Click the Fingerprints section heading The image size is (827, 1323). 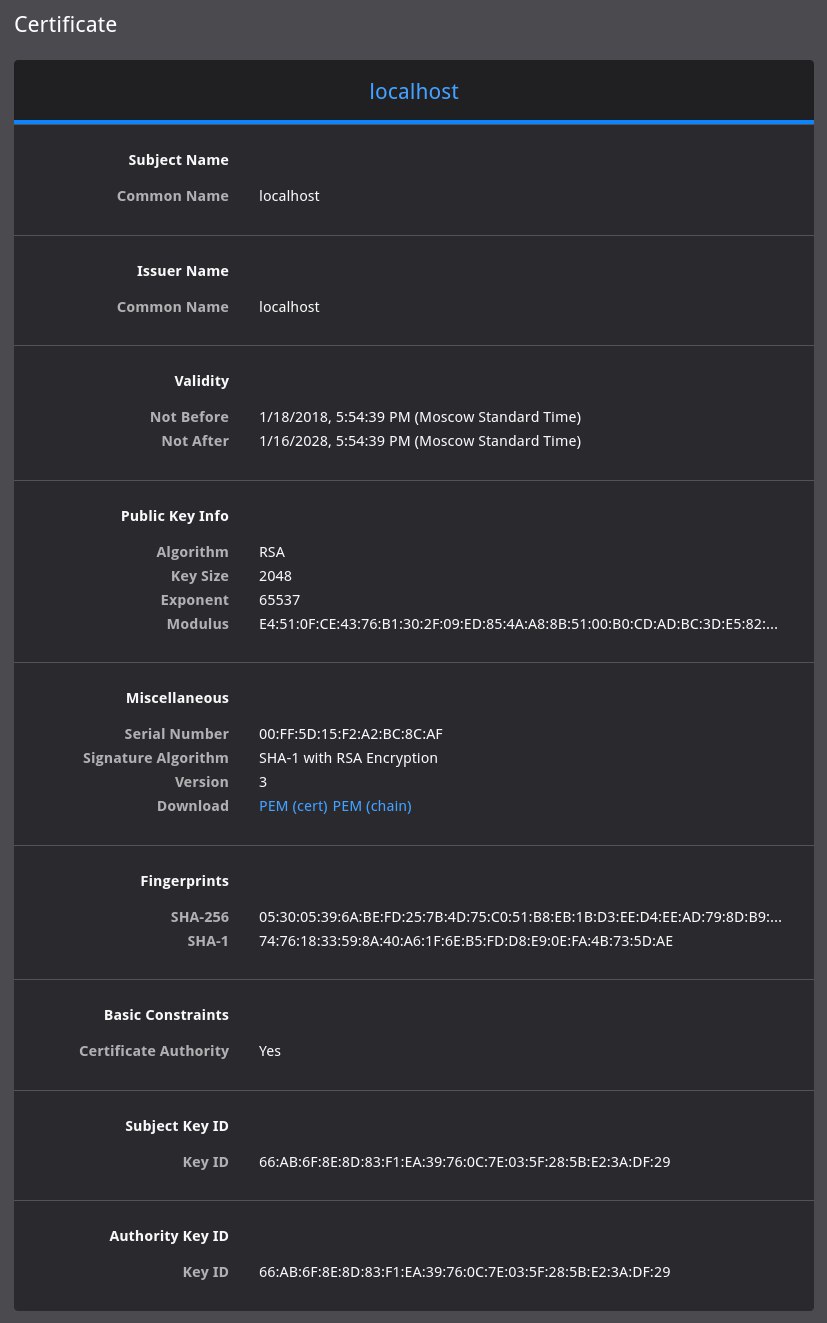[184, 881]
